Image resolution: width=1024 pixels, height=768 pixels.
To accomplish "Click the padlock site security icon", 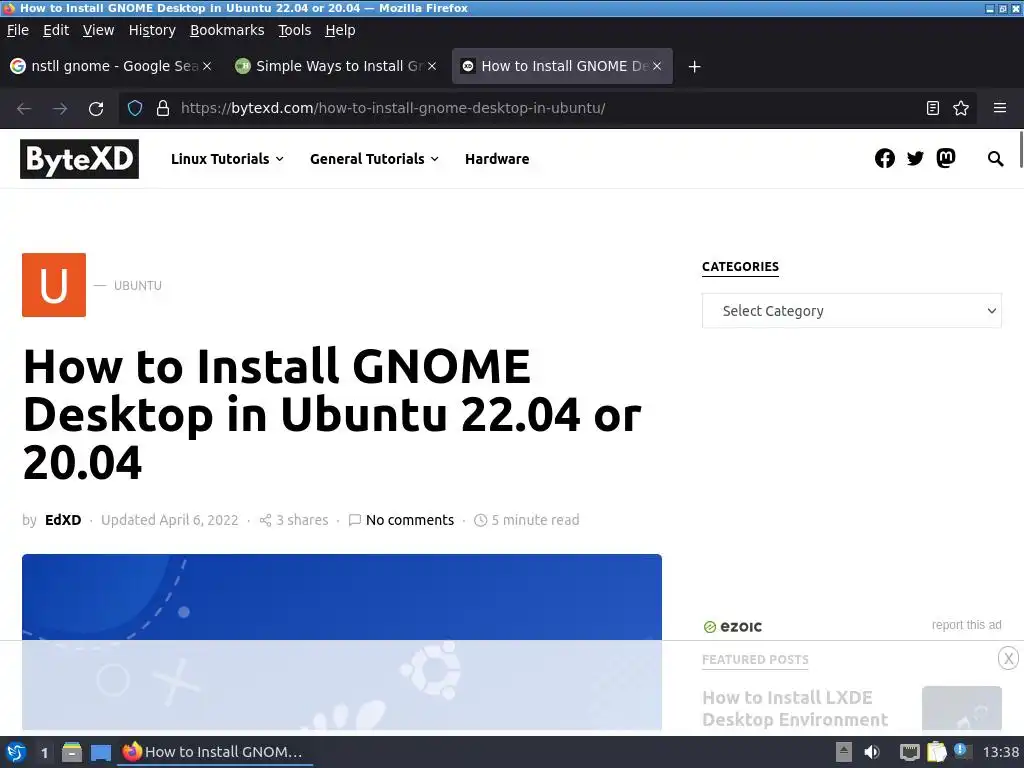I will point(163,108).
